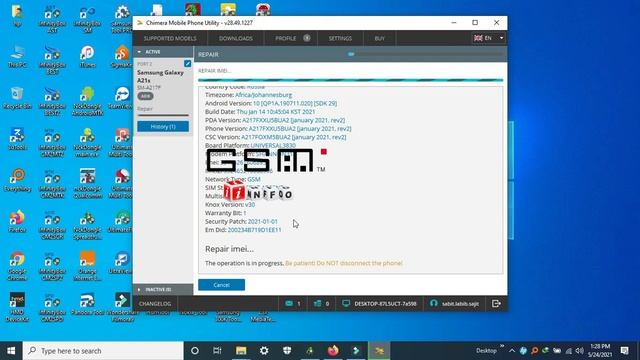Open iTunes desktop shortcut
Image resolution: width=640 pixels, height=360 pixels.
coord(87,57)
